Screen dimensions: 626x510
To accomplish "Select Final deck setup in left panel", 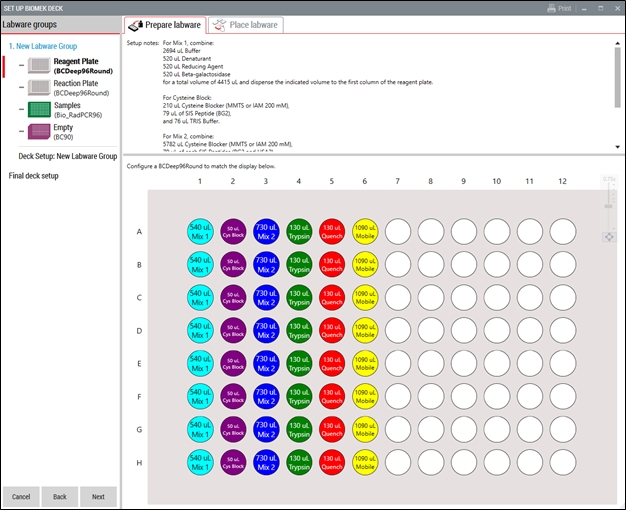I will pyautogui.click(x=34, y=176).
